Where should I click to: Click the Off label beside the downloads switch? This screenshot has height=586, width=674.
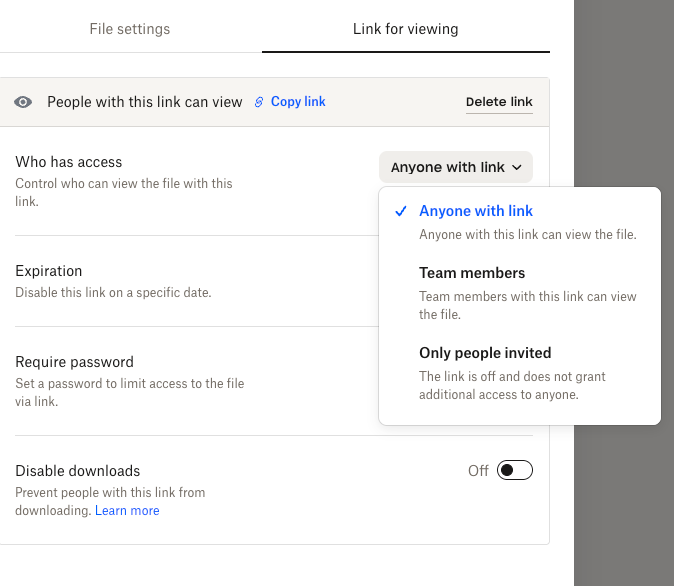[478, 471]
